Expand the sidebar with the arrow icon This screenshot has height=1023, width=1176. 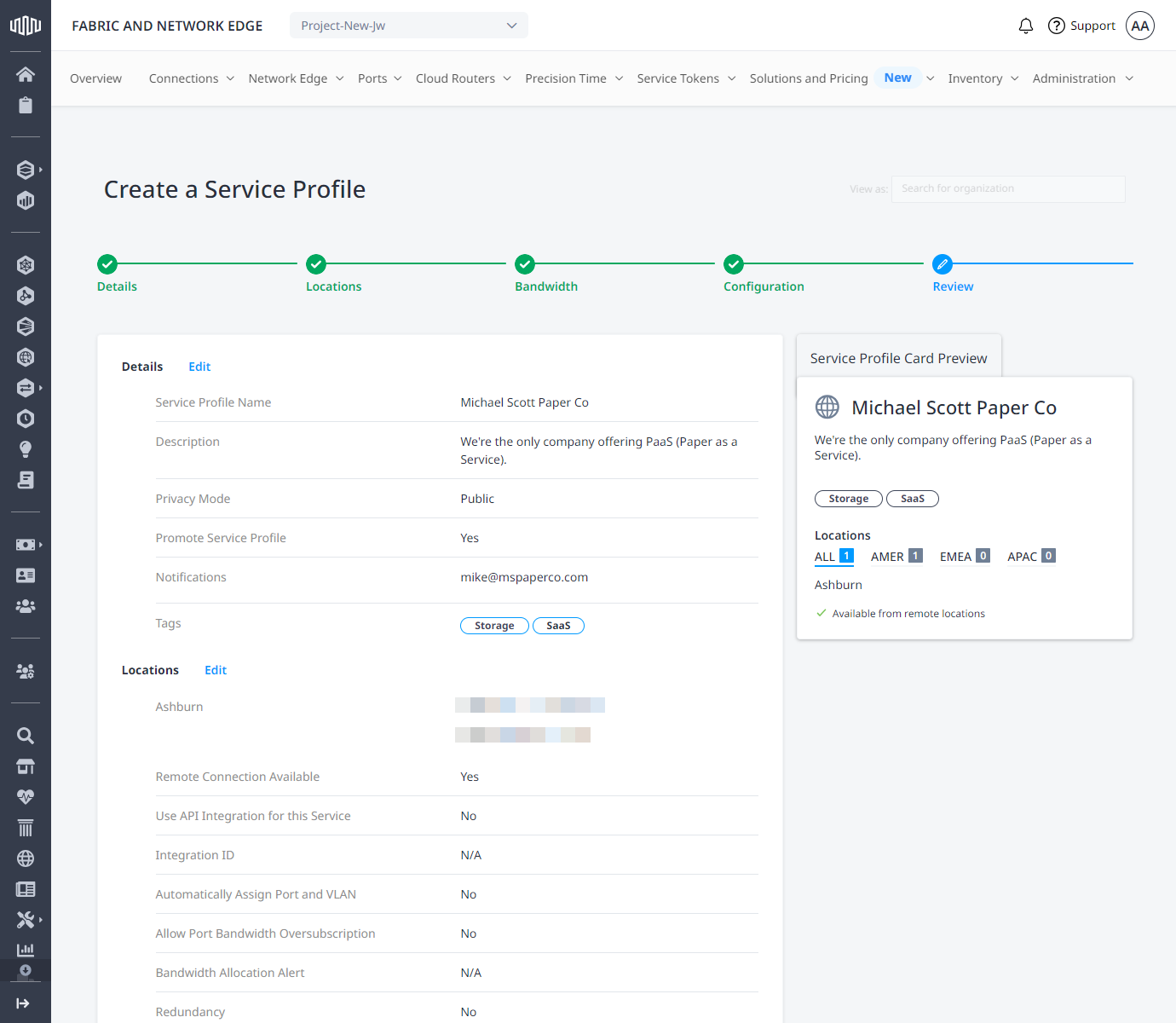click(x=24, y=1003)
